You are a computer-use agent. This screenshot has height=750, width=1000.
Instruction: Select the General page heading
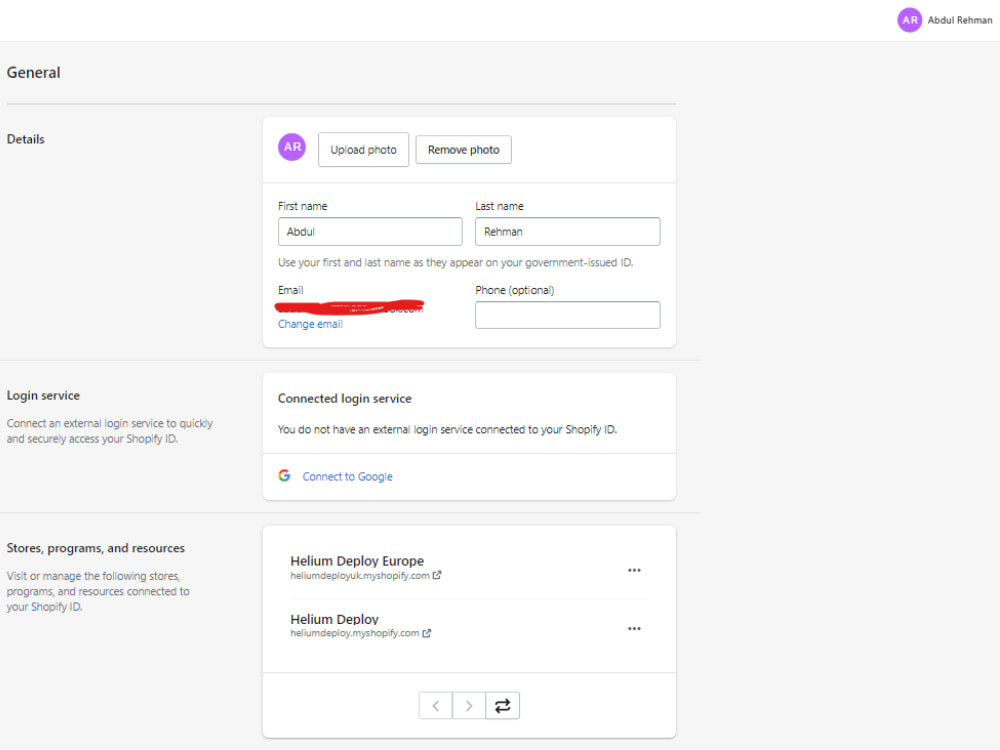click(34, 73)
